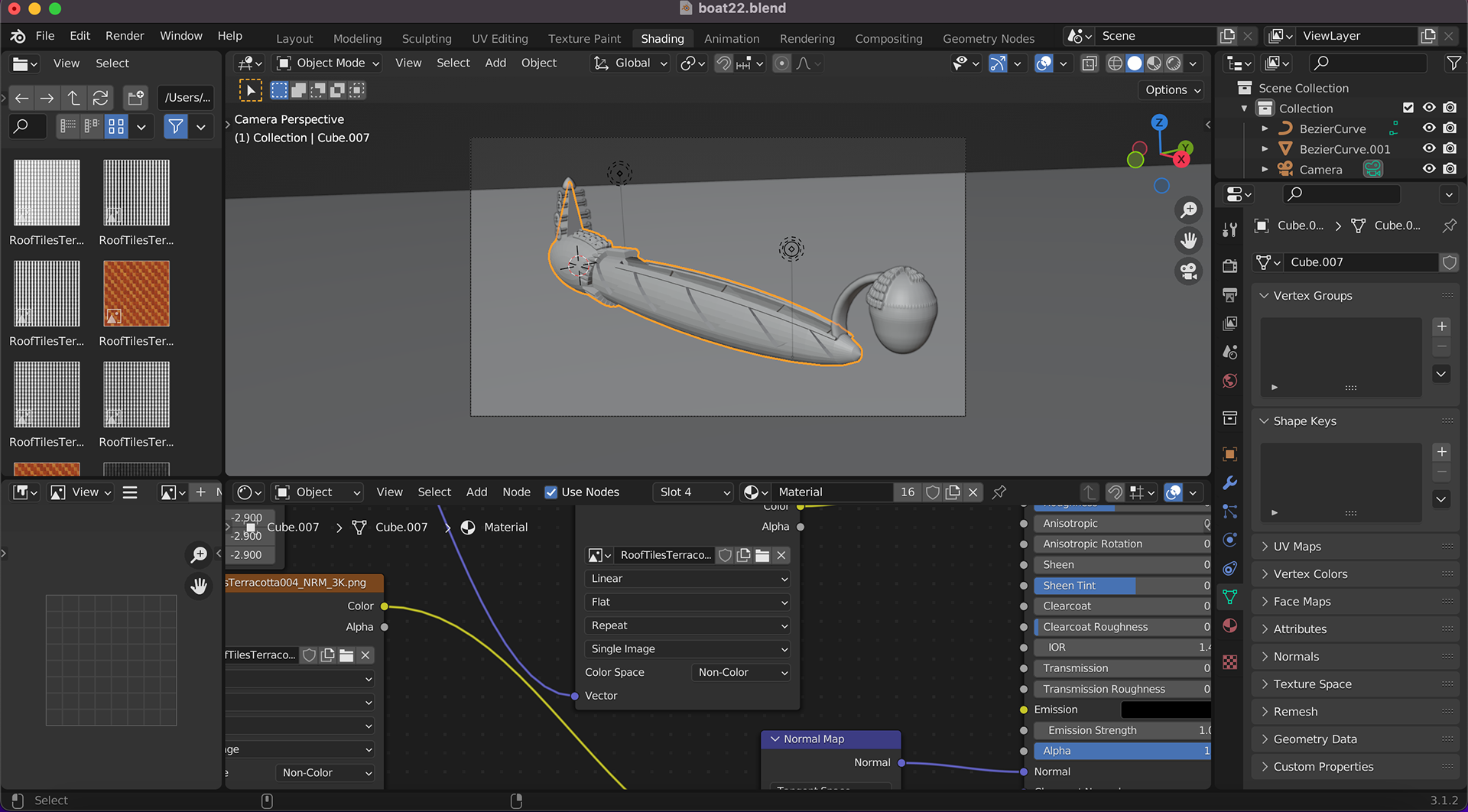Switch to the Geometry Nodes workspace tab
This screenshot has height=812, width=1468.
click(x=988, y=38)
